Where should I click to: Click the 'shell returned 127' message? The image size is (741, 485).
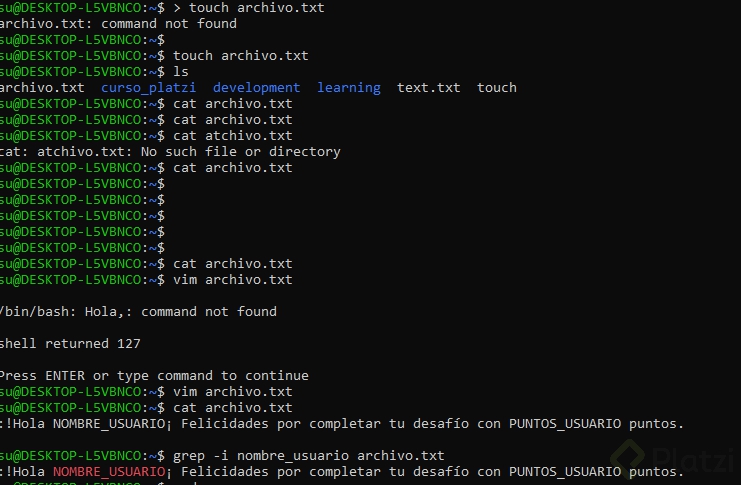pos(70,344)
